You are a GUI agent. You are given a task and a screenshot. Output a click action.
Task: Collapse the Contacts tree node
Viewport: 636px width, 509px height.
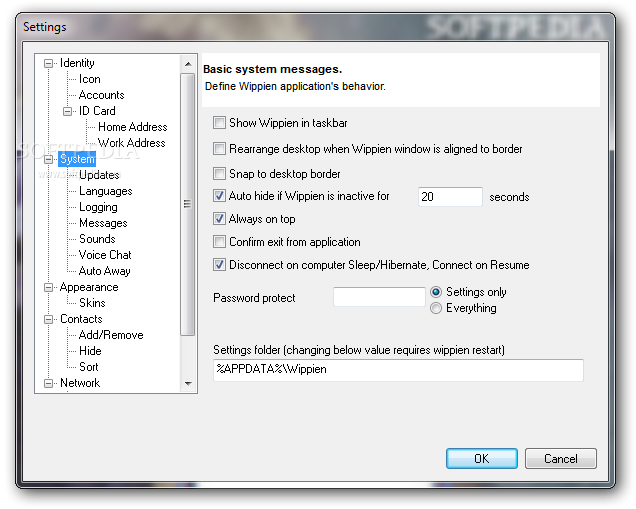pos(48,319)
